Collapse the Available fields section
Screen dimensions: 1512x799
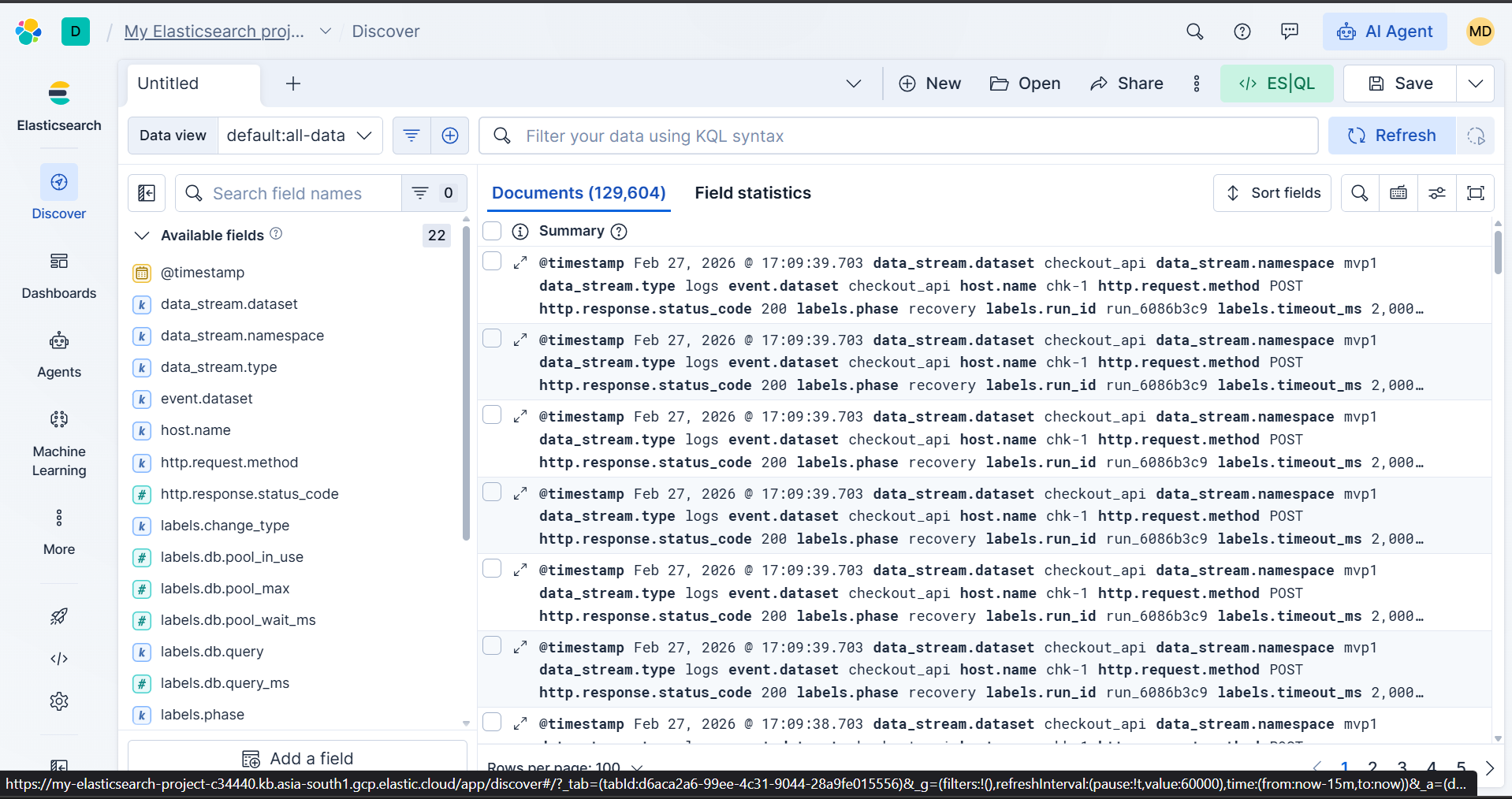coord(142,236)
